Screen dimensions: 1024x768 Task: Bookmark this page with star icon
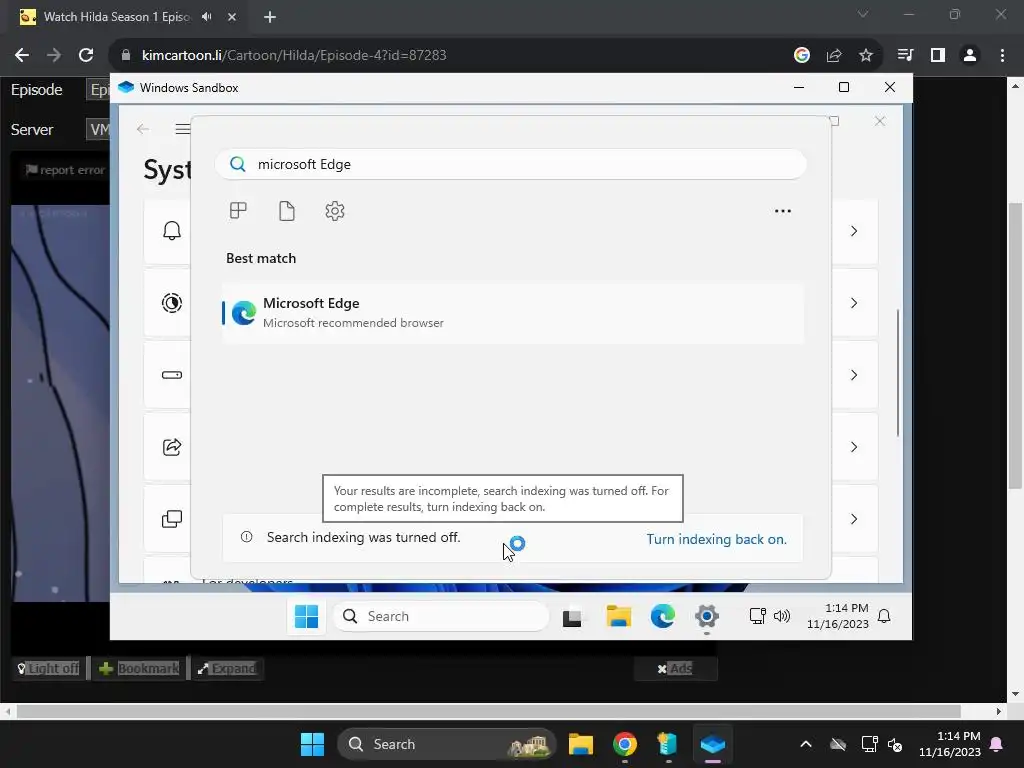click(866, 56)
